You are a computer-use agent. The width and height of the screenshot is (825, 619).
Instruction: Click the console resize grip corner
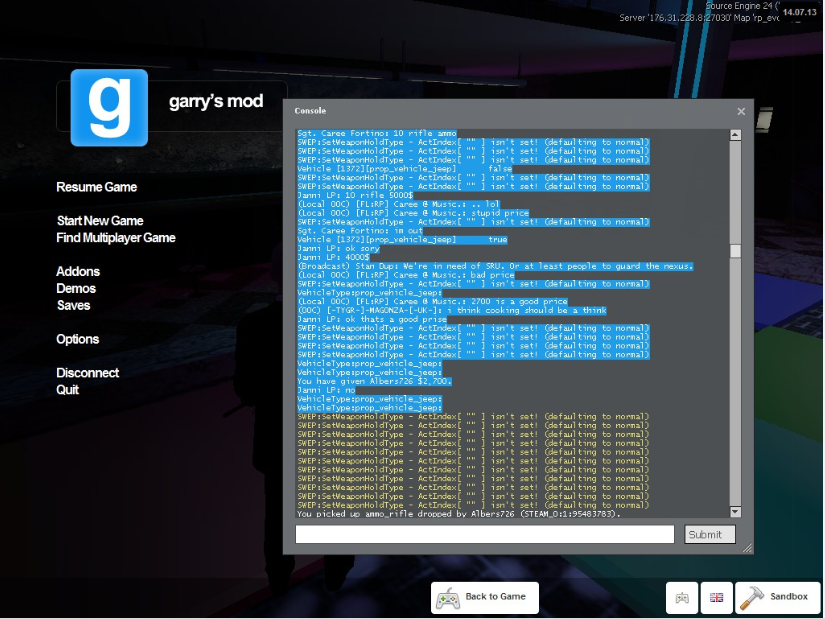click(x=747, y=548)
